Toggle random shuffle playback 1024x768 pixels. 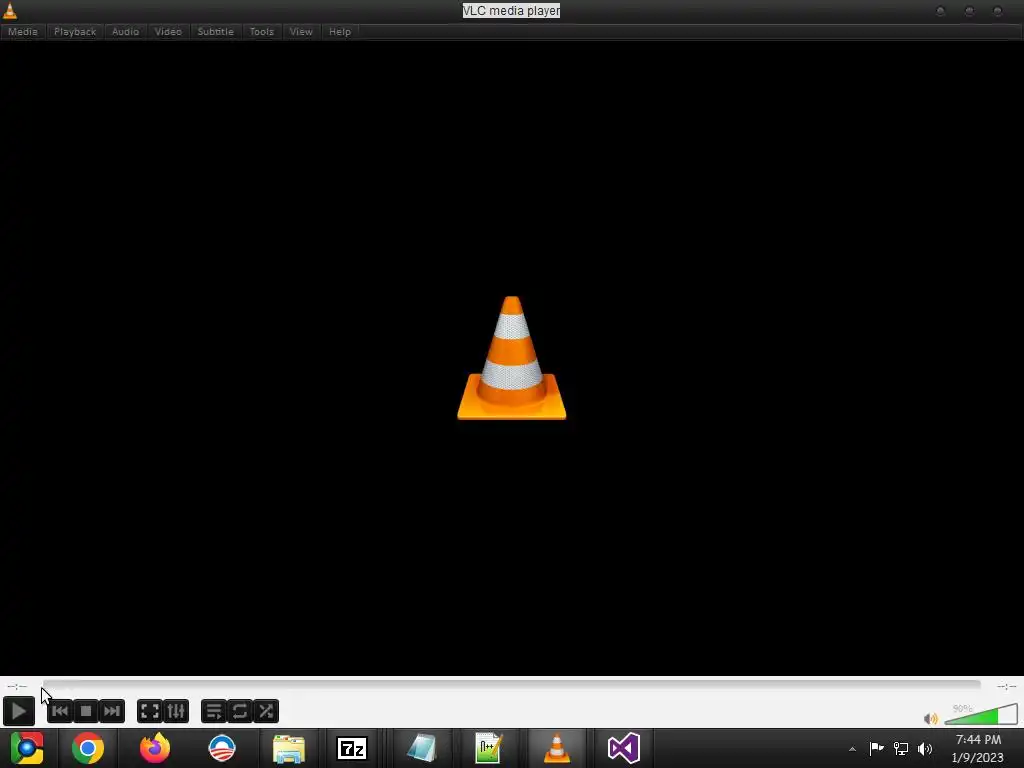(x=266, y=711)
